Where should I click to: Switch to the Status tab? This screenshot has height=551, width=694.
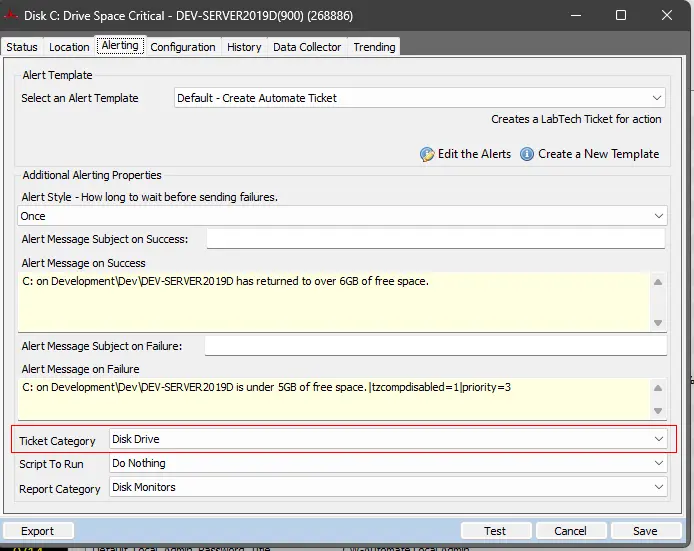click(x=22, y=47)
